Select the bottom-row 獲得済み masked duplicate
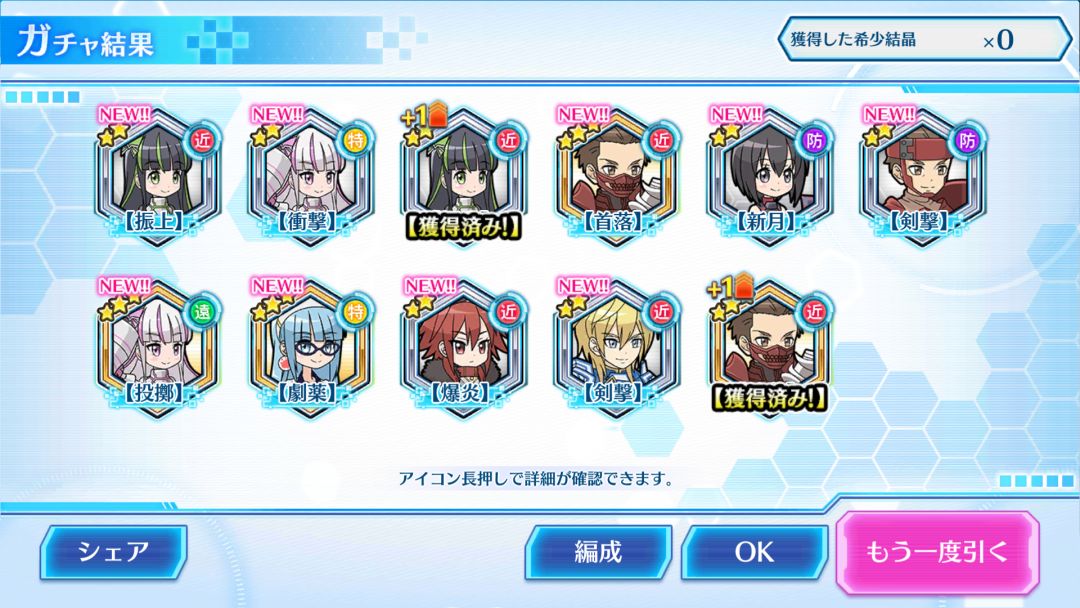Screen dimensions: 1080x608 (769, 348)
